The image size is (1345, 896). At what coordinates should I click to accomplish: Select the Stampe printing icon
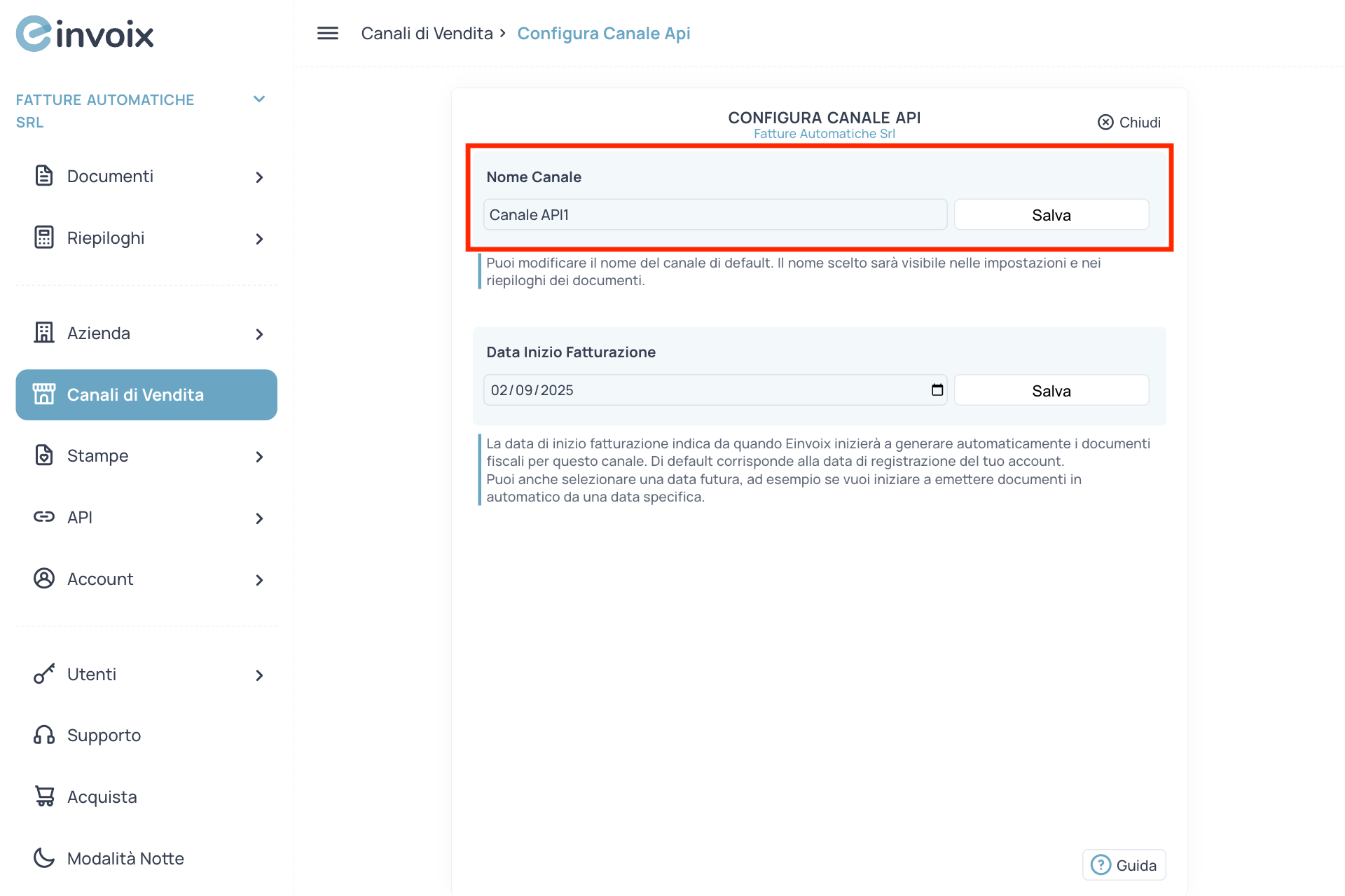[x=43, y=455]
